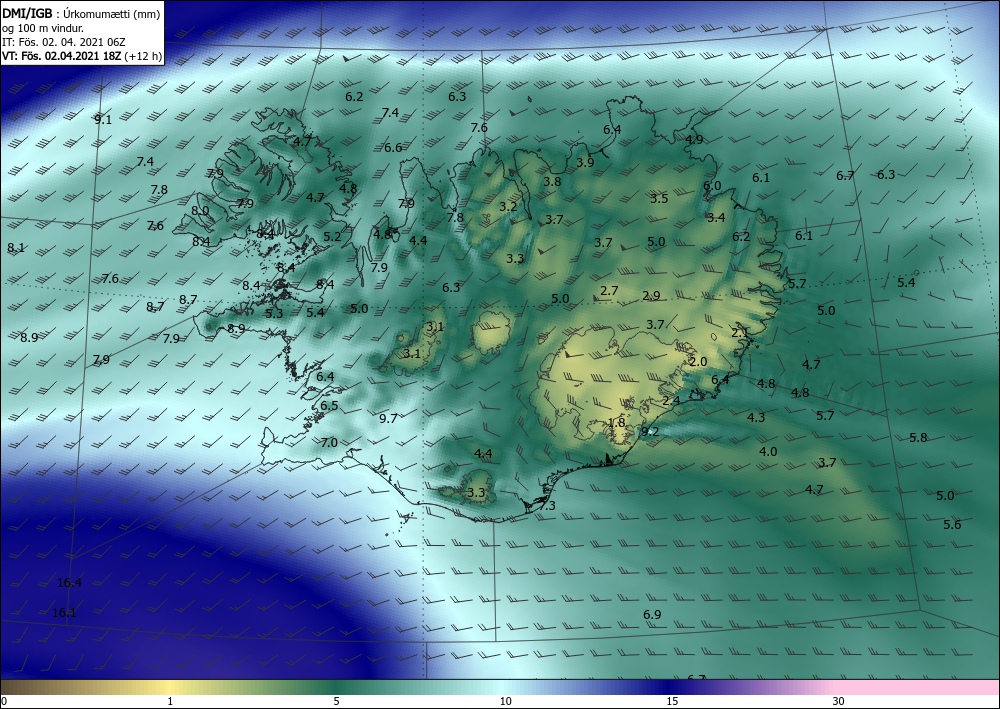1000x709 pixels.
Task: Click the 5.3 value on the map
Action: [274, 313]
